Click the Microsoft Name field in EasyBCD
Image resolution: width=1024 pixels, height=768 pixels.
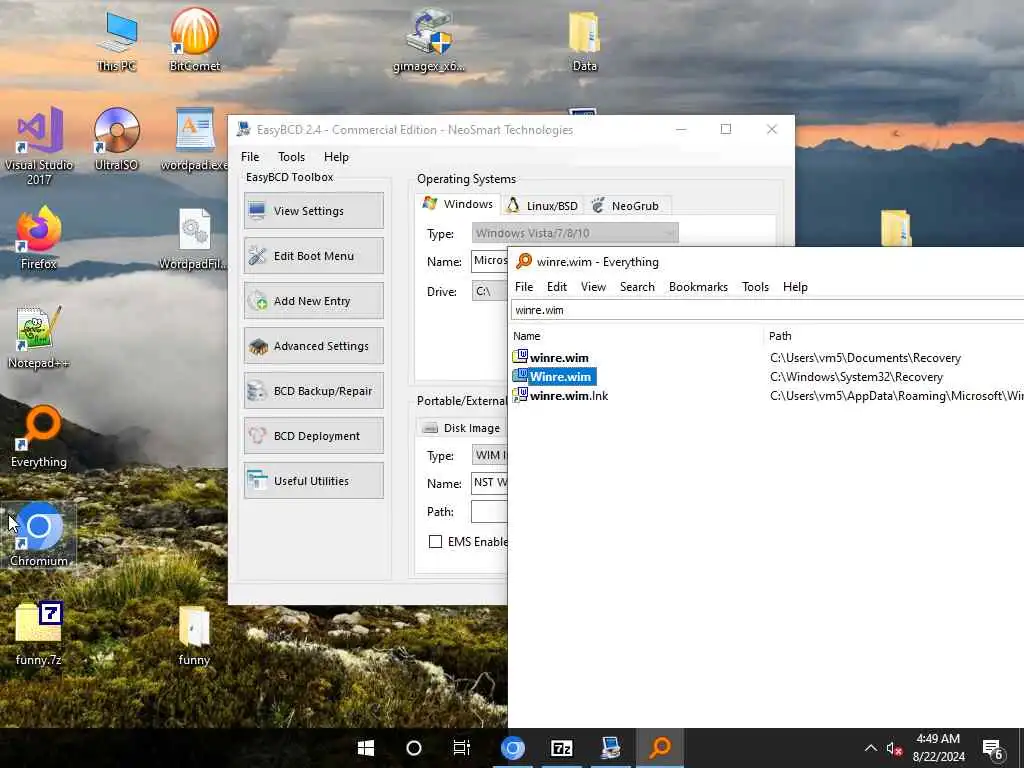[x=490, y=261]
